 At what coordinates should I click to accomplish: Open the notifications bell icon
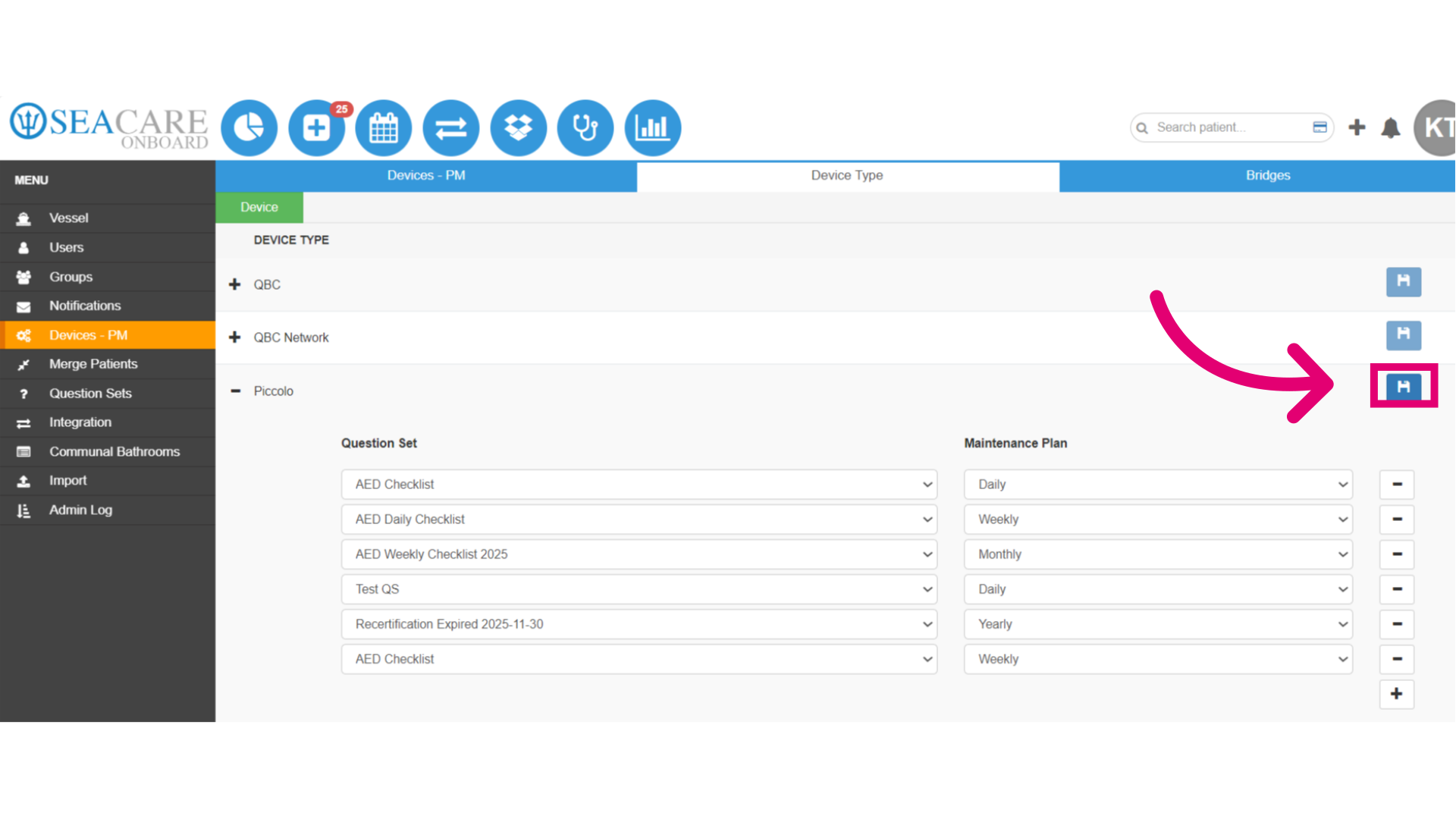[1391, 127]
